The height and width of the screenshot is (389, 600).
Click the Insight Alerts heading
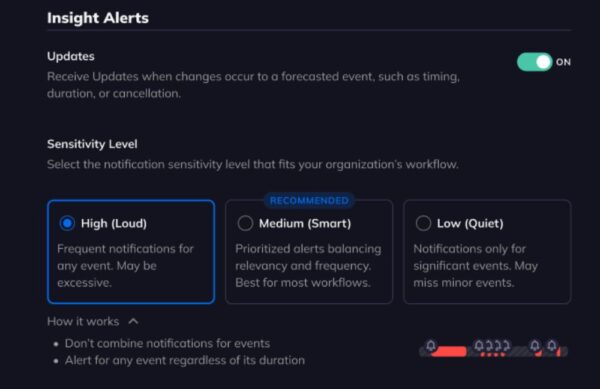click(98, 18)
